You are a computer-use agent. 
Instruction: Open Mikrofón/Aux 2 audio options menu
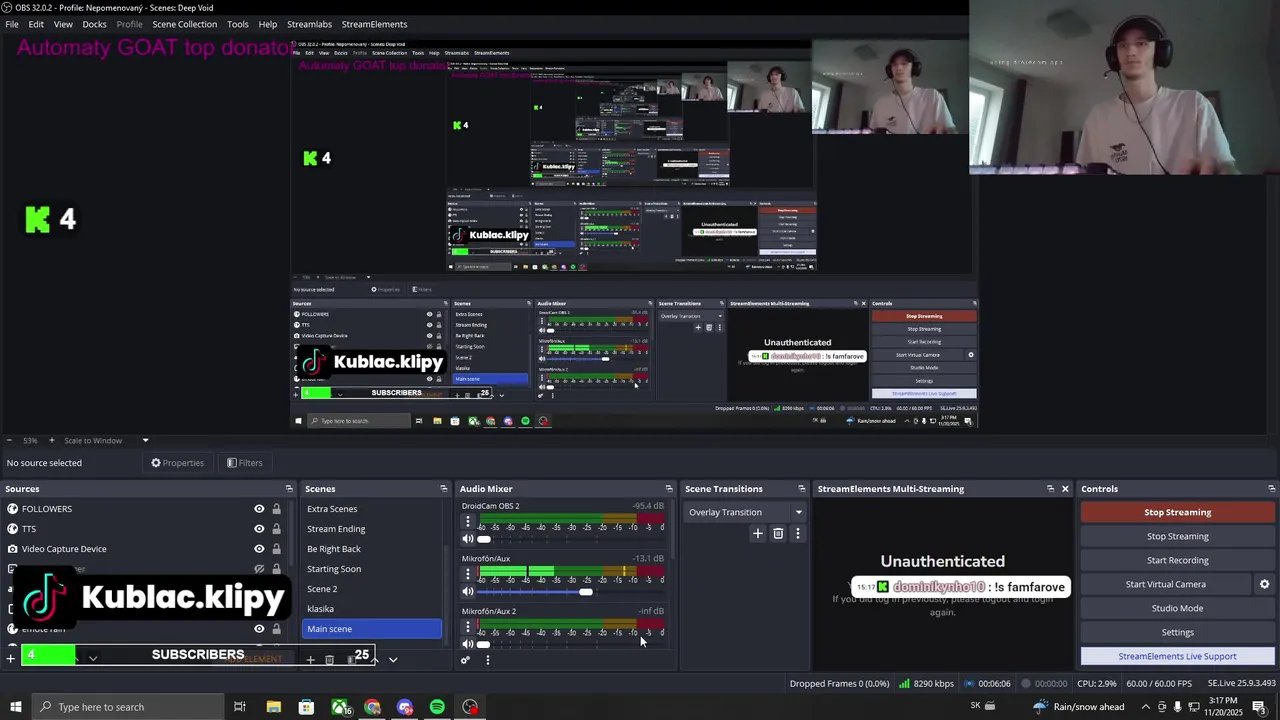point(467,628)
